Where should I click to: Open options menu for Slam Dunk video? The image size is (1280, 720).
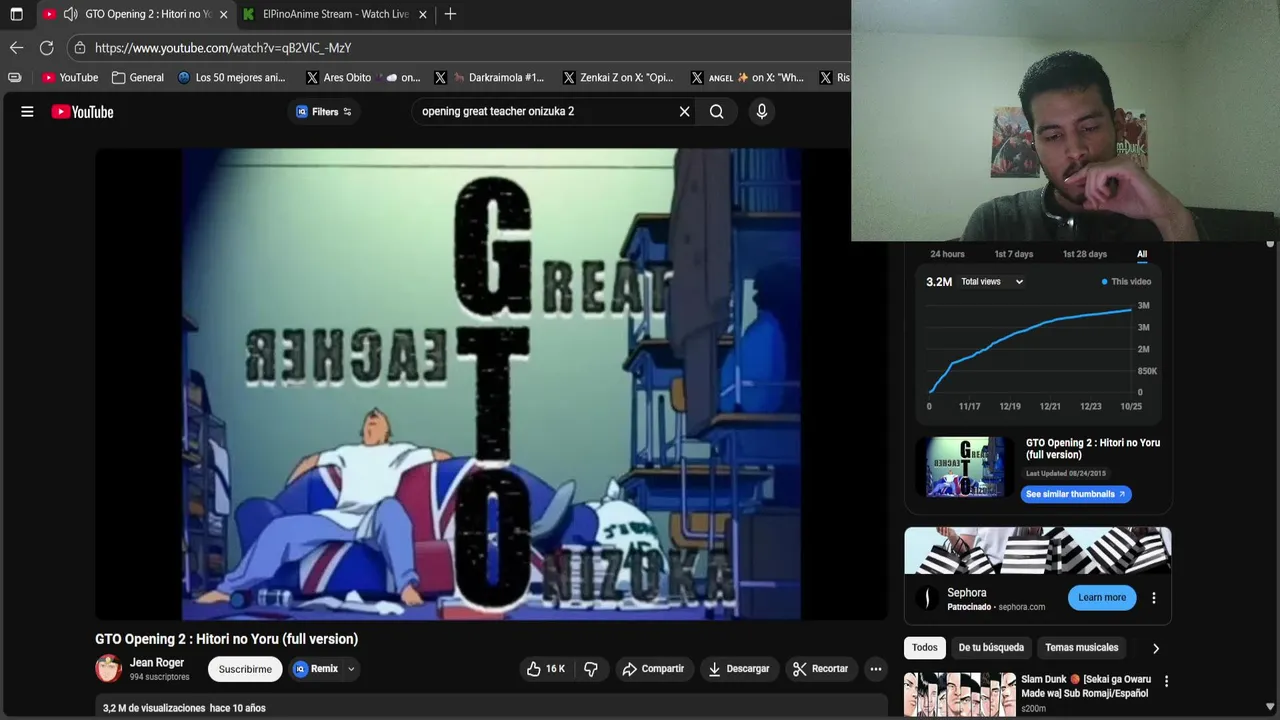tap(1166, 681)
